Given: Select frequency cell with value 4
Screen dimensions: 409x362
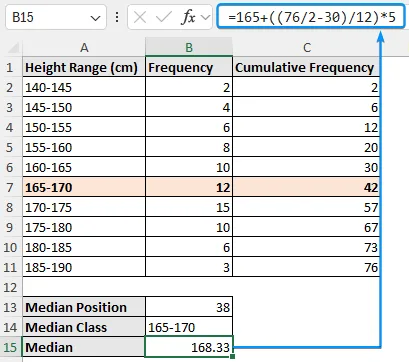Looking at the screenshot, I should point(189,107).
